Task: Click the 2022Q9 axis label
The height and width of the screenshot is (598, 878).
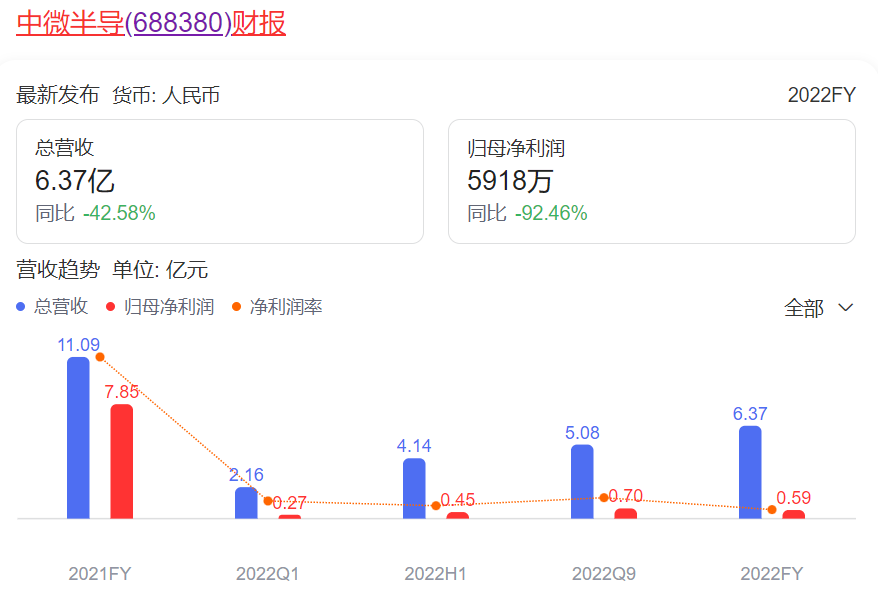Action: tap(604, 574)
